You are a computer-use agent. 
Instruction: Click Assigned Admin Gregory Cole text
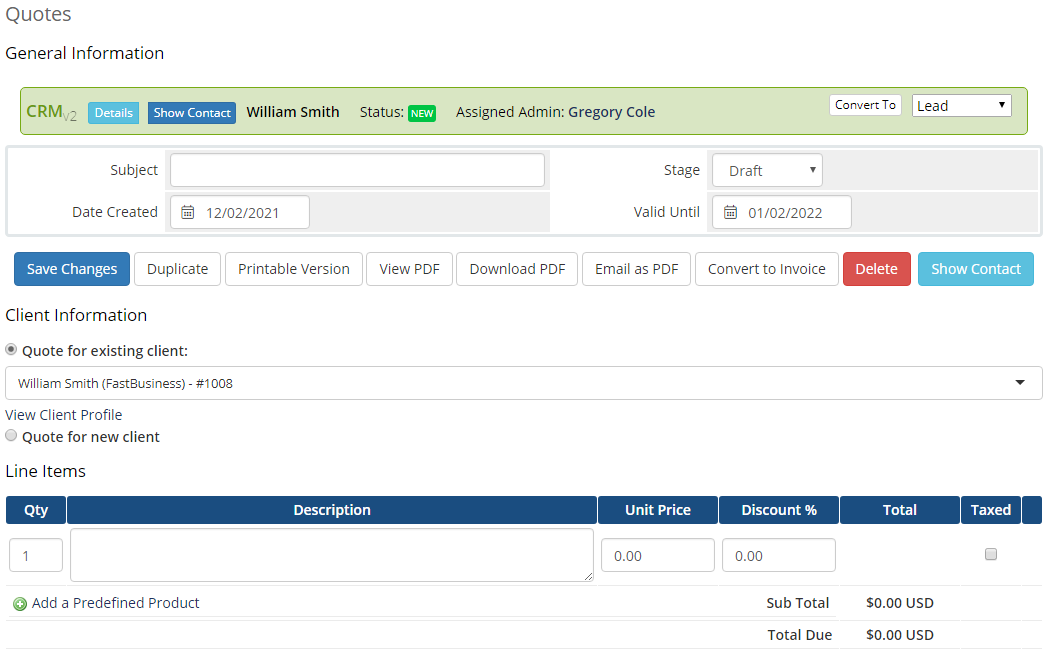[555, 112]
